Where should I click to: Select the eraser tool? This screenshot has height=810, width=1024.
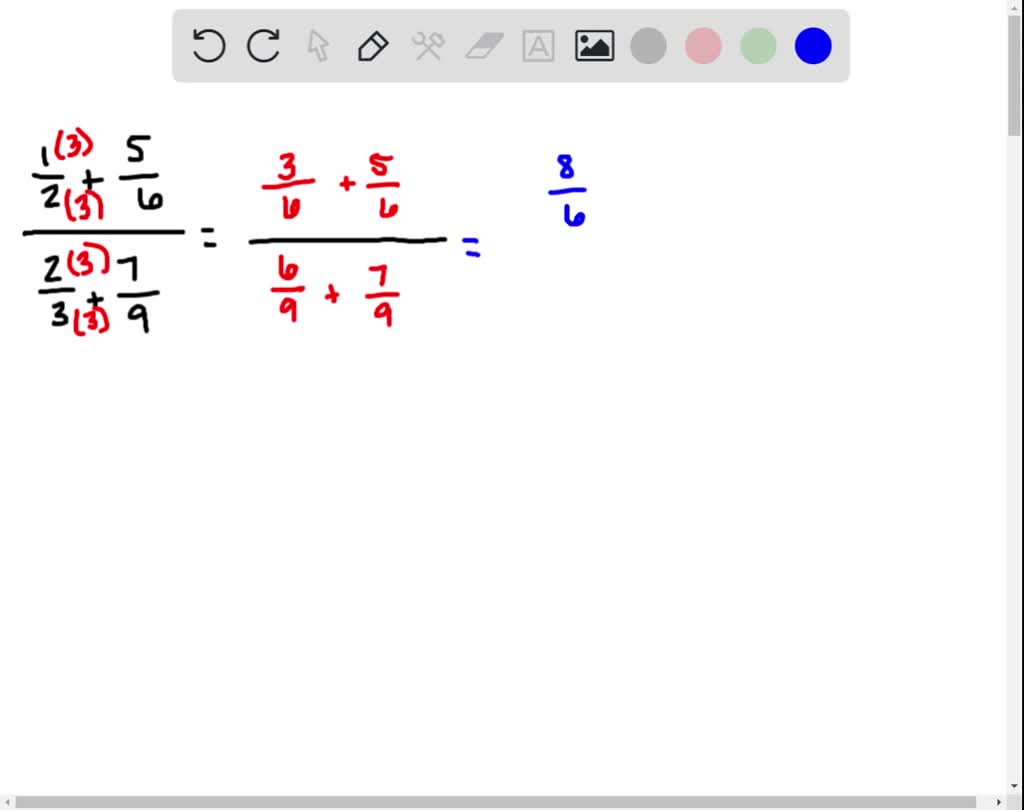pyautogui.click(x=484, y=46)
